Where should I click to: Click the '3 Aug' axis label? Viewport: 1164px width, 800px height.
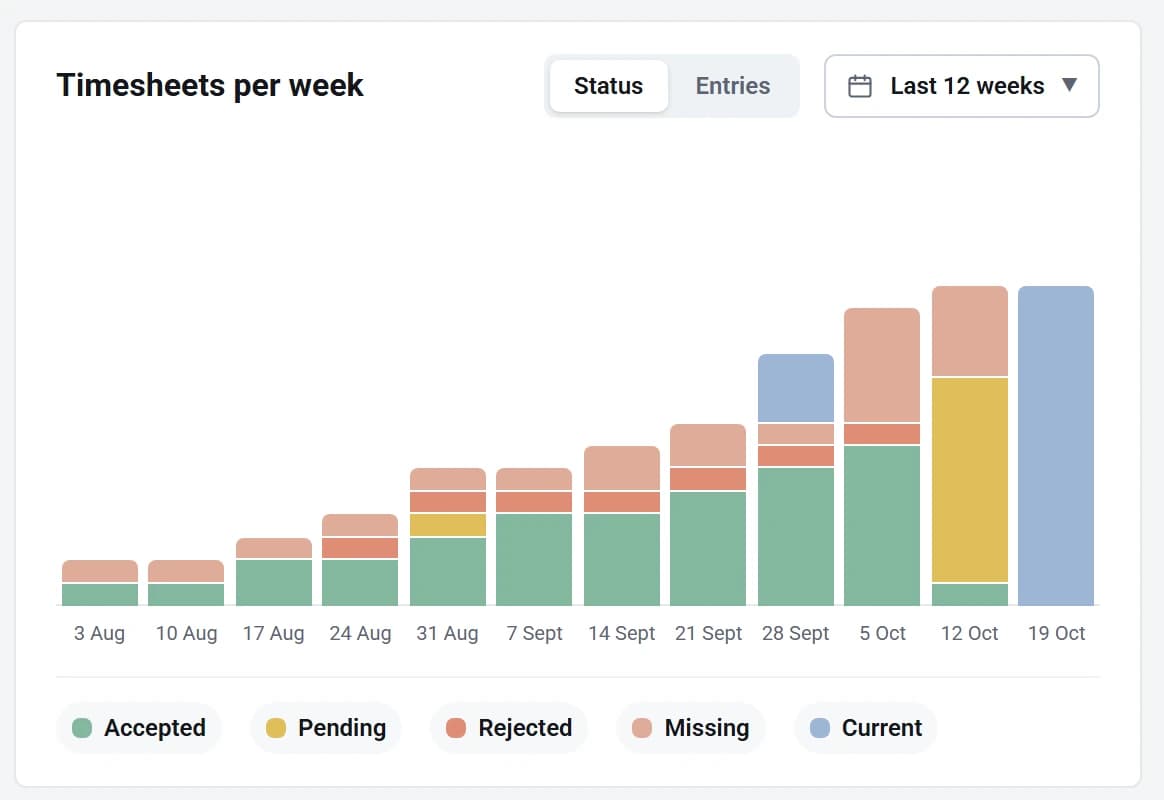point(99,634)
